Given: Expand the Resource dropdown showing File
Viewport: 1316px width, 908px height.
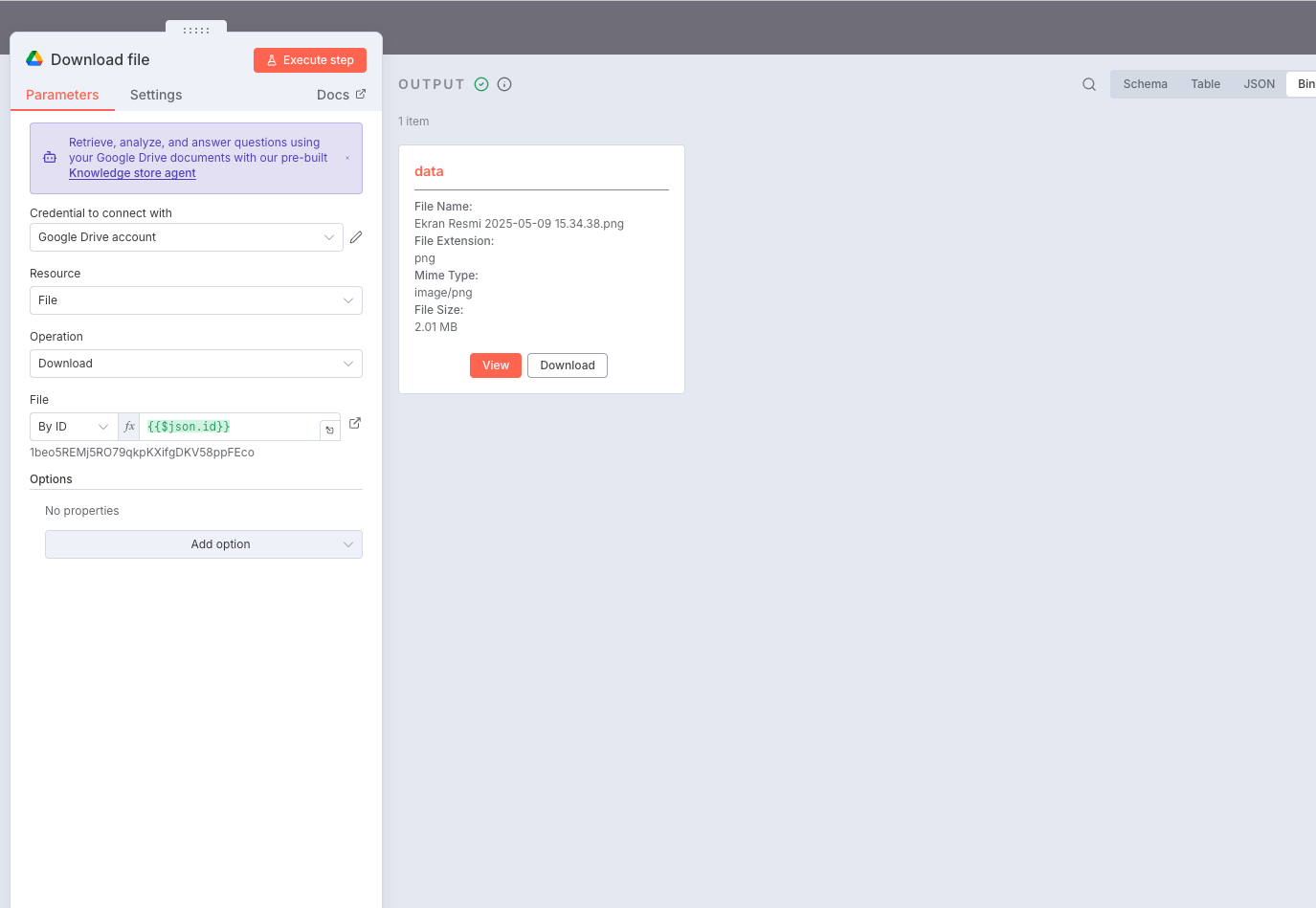Looking at the screenshot, I should 196,300.
